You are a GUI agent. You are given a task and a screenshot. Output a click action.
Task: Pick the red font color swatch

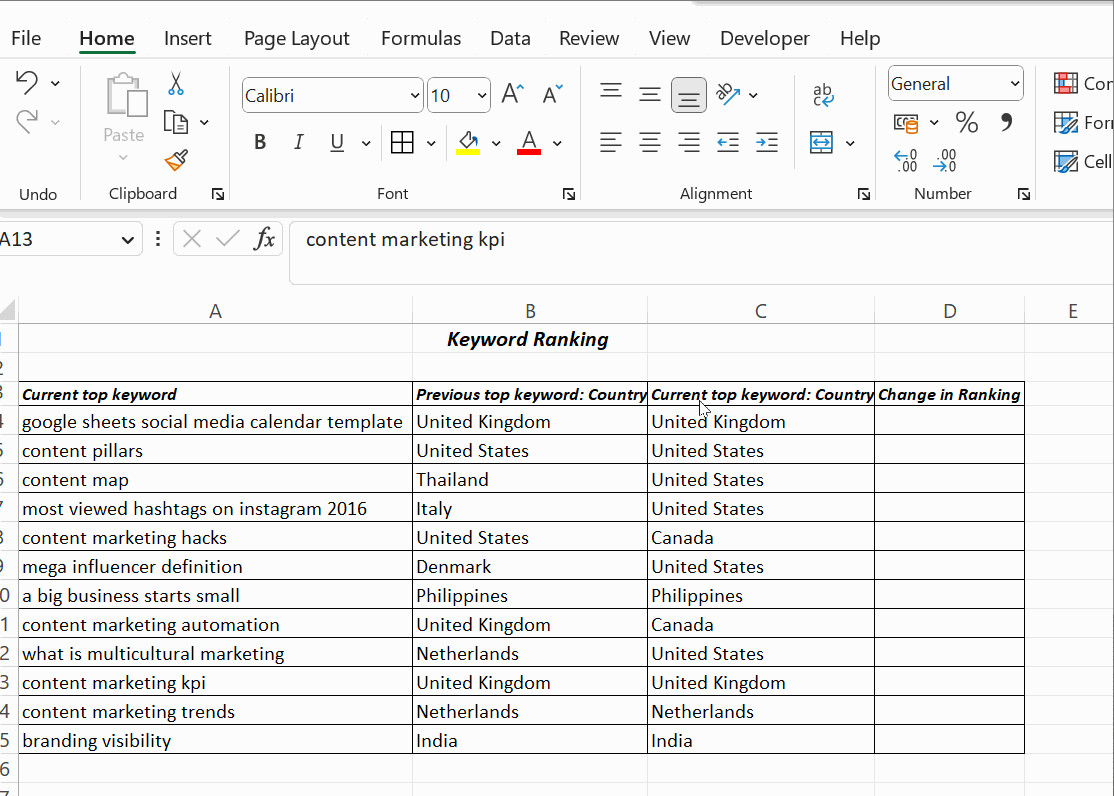528,146
